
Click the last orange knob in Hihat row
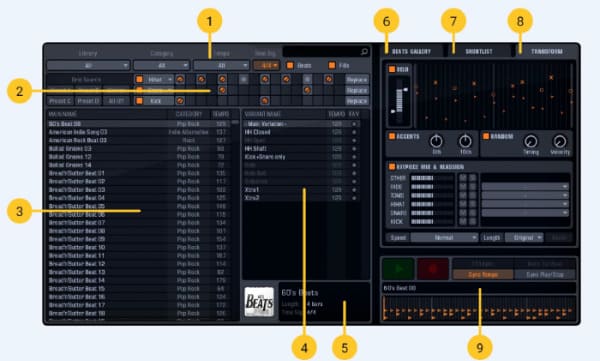tap(328, 79)
